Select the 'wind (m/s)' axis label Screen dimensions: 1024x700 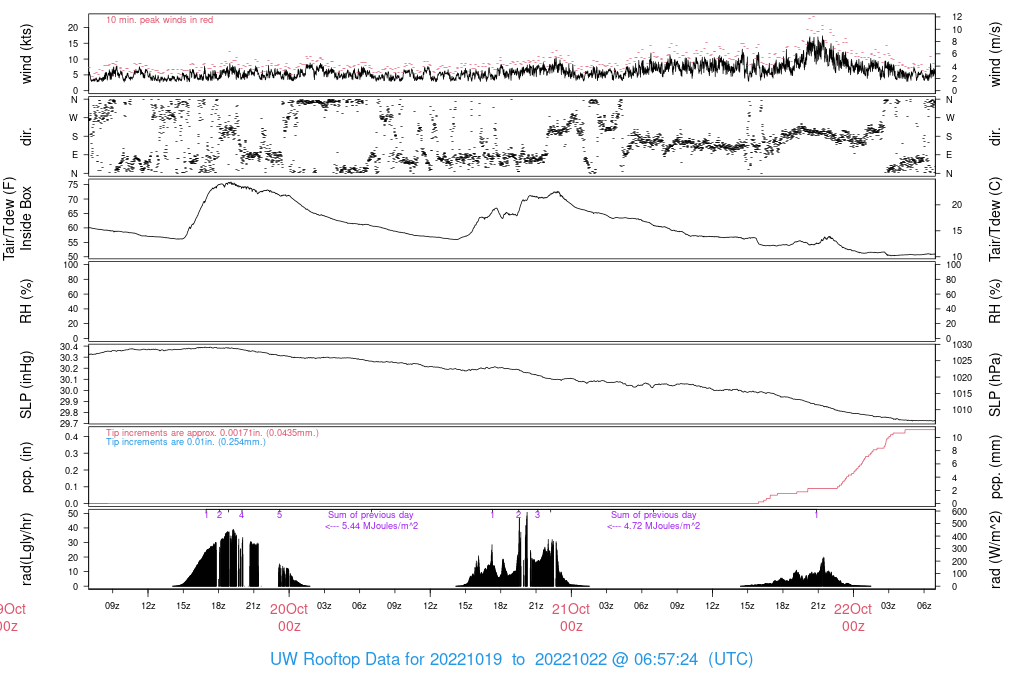point(995,54)
